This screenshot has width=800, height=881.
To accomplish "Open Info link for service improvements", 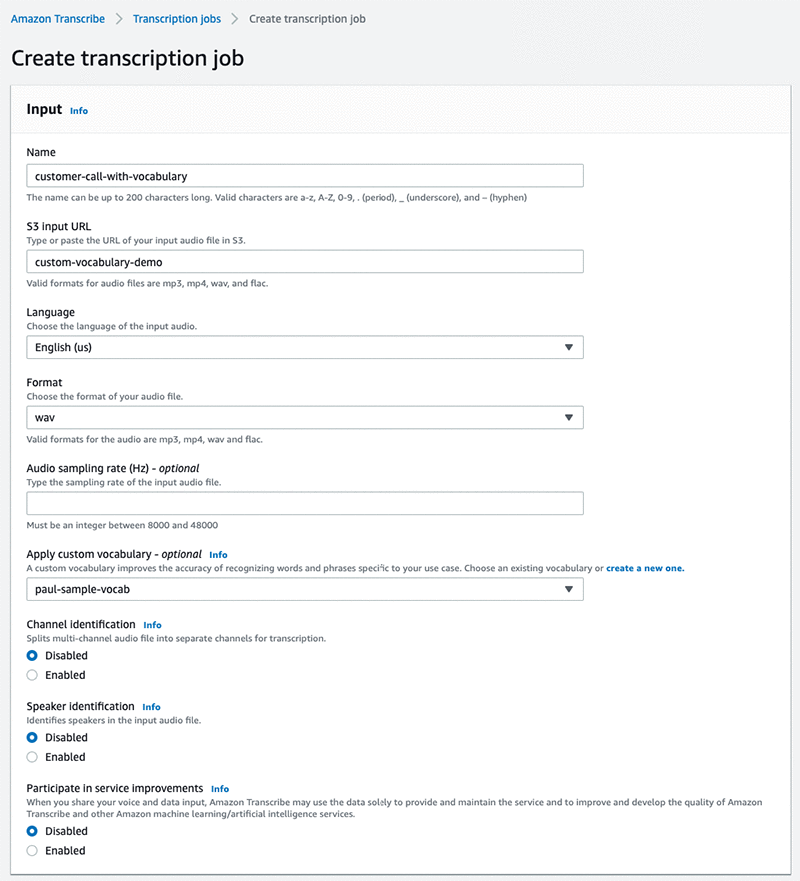I will (x=220, y=789).
